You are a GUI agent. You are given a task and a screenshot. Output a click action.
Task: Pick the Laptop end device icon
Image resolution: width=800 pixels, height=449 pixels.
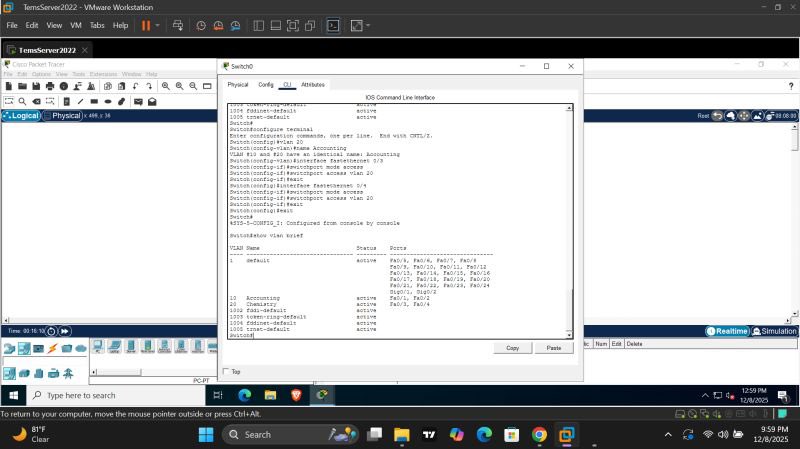tap(114, 346)
